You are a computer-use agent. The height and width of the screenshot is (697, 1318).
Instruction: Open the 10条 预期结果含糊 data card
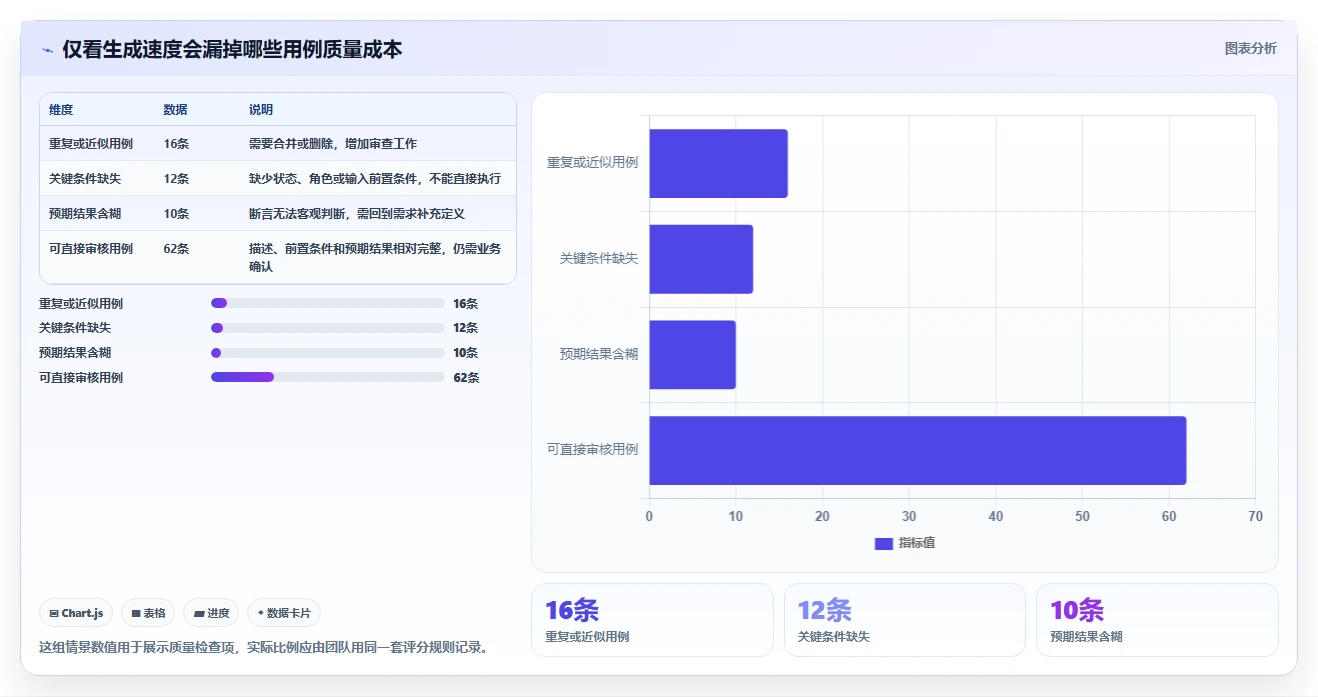[x=1157, y=620]
